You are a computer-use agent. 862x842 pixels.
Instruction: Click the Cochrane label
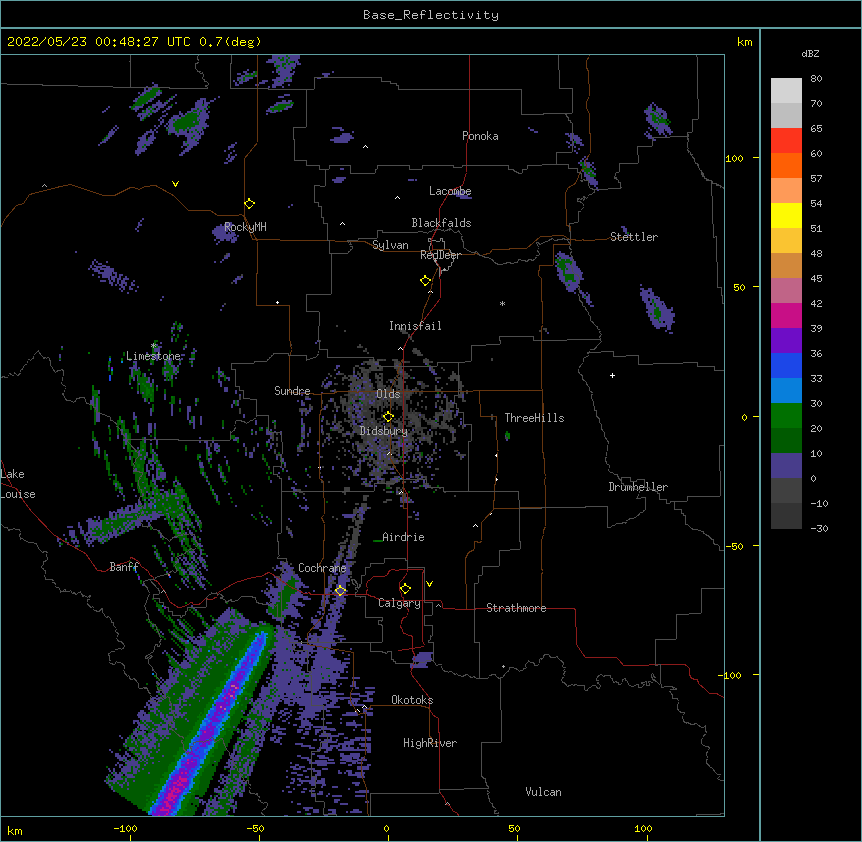tap(322, 568)
